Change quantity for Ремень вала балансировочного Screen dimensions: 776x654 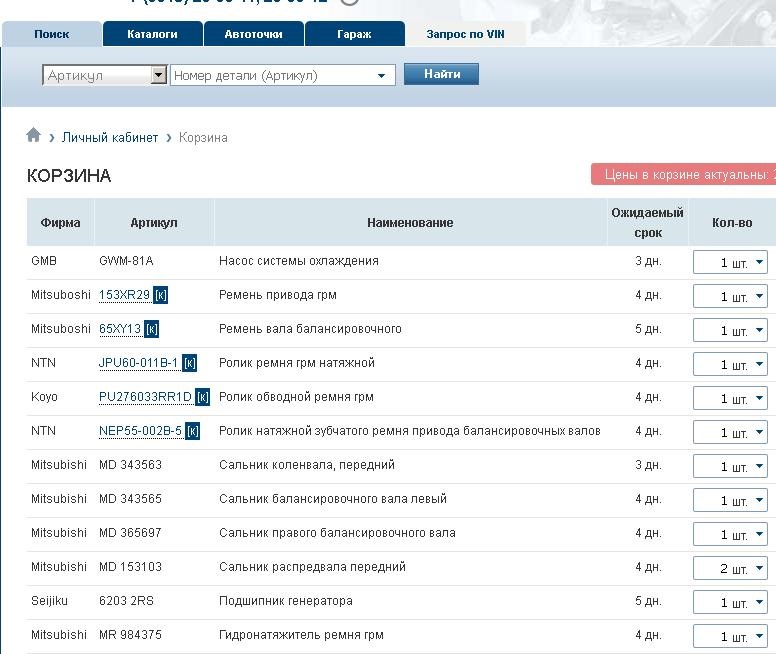730,330
